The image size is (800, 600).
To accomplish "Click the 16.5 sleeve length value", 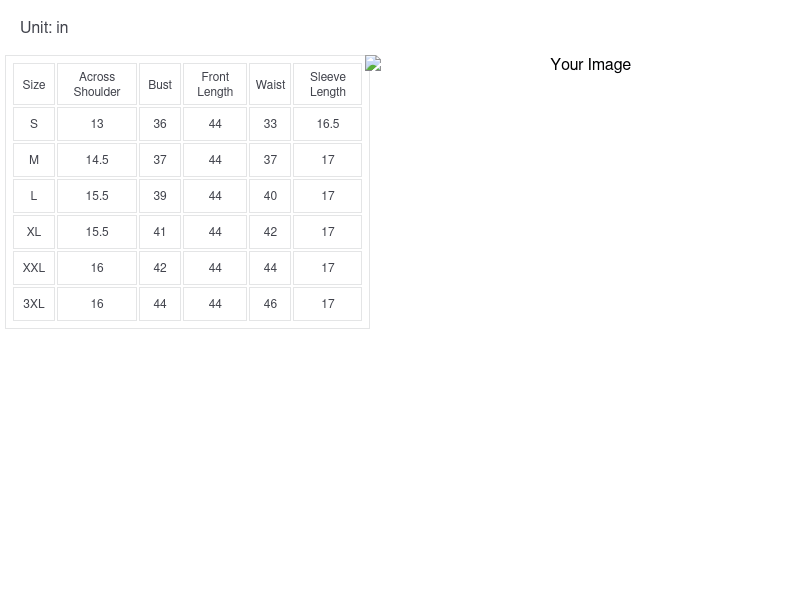I will (x=328, y=124).
